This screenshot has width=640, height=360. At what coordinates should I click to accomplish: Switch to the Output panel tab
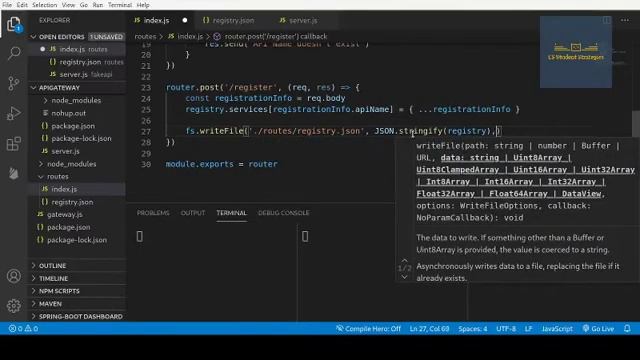tap(193, 213)
